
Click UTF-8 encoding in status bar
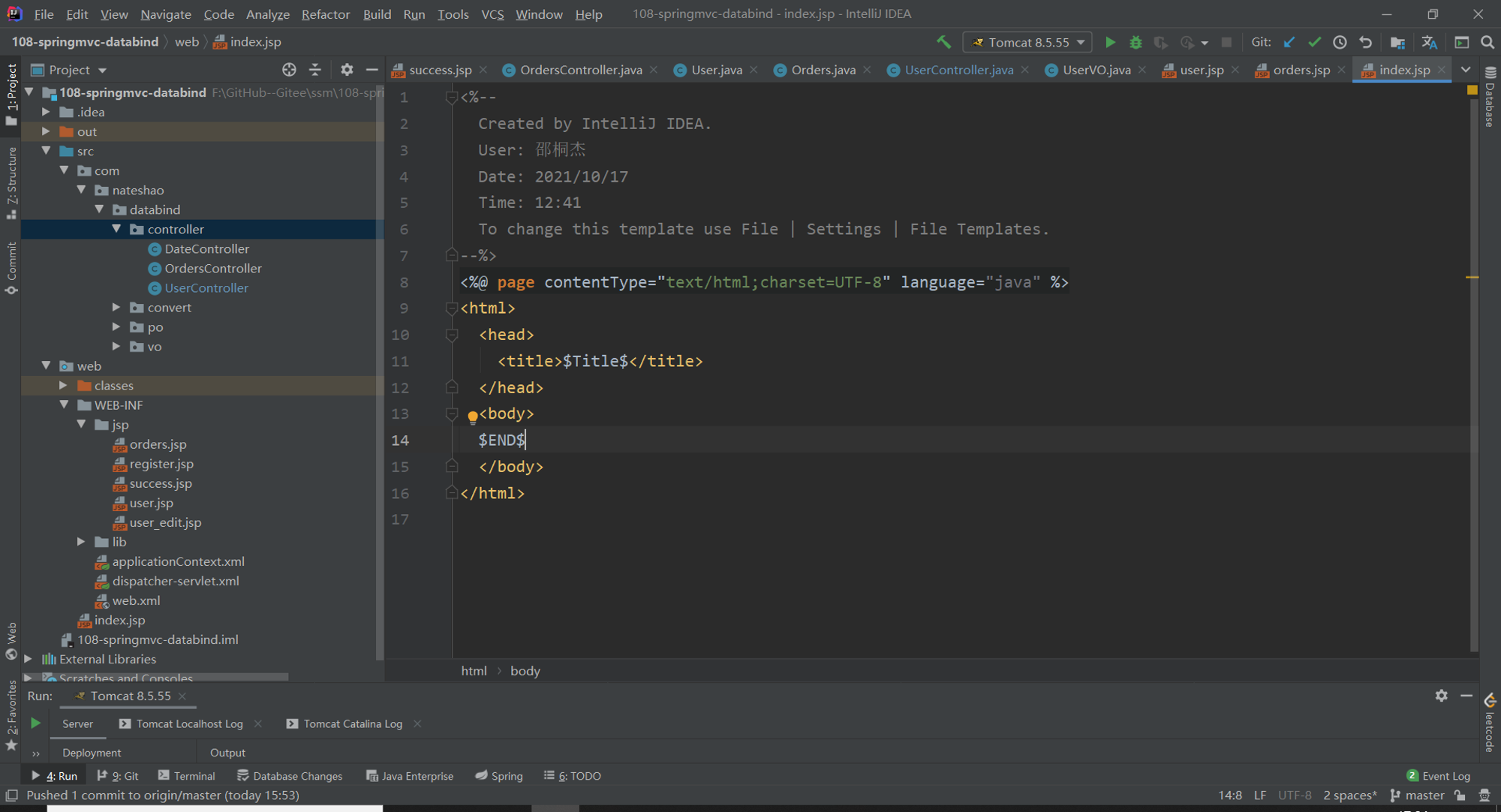coord(1295,795)
